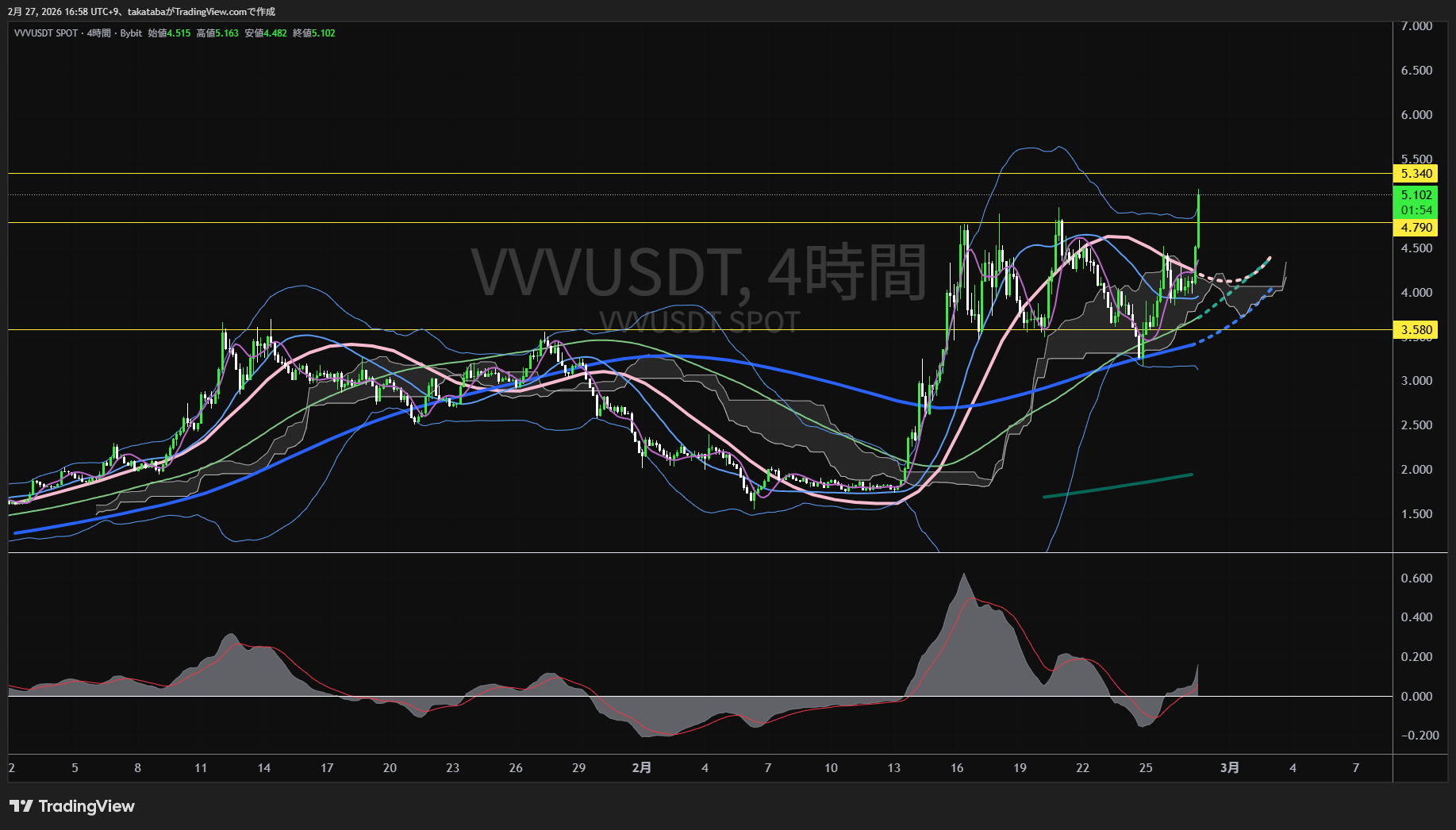The image size is (1456, 830).
Task: Click the VVVUSDT, 4時間 chart watermark
Action: [698, 272]
